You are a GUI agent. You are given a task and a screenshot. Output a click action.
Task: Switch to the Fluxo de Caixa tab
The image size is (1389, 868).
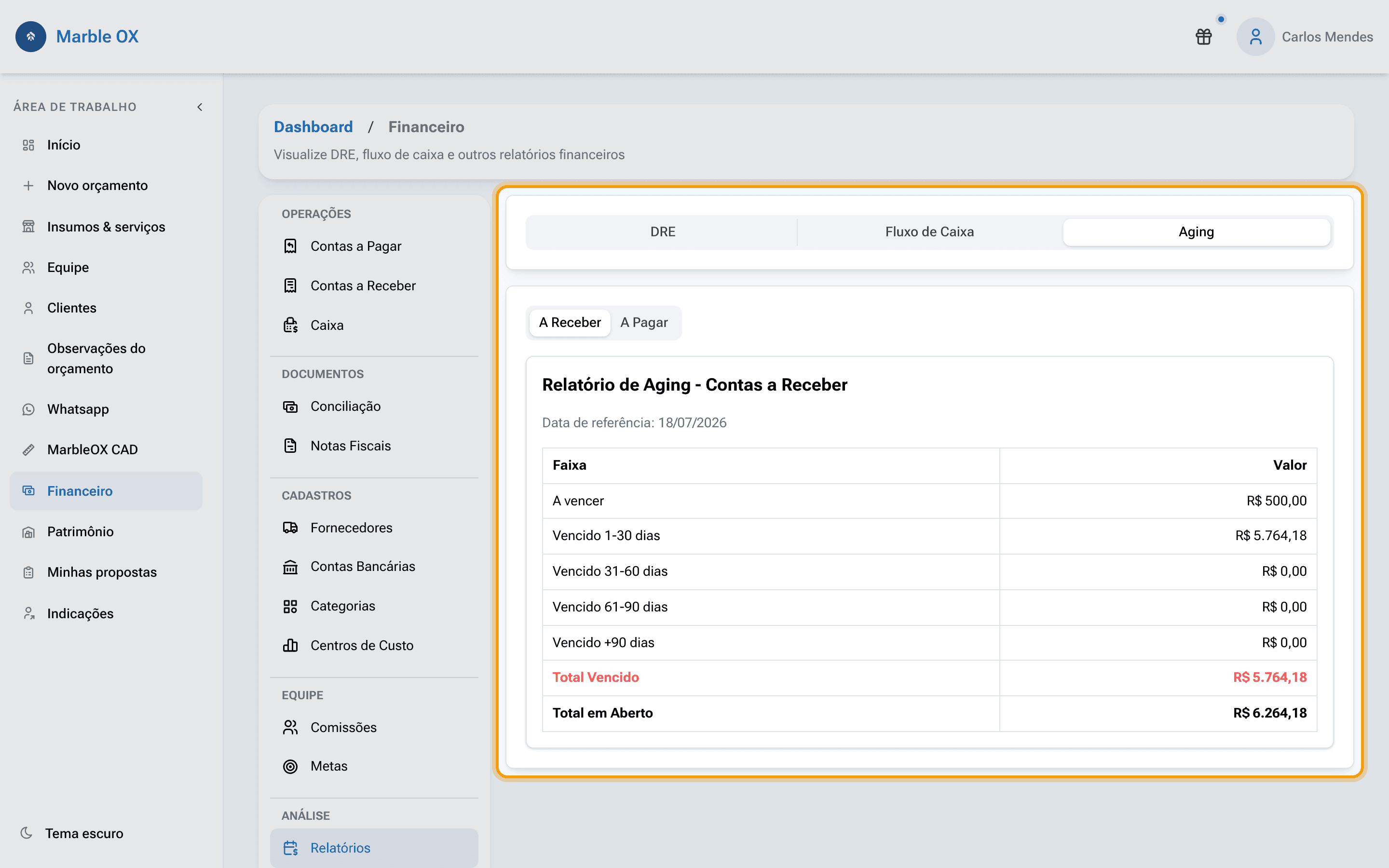[x=929, y=232]
